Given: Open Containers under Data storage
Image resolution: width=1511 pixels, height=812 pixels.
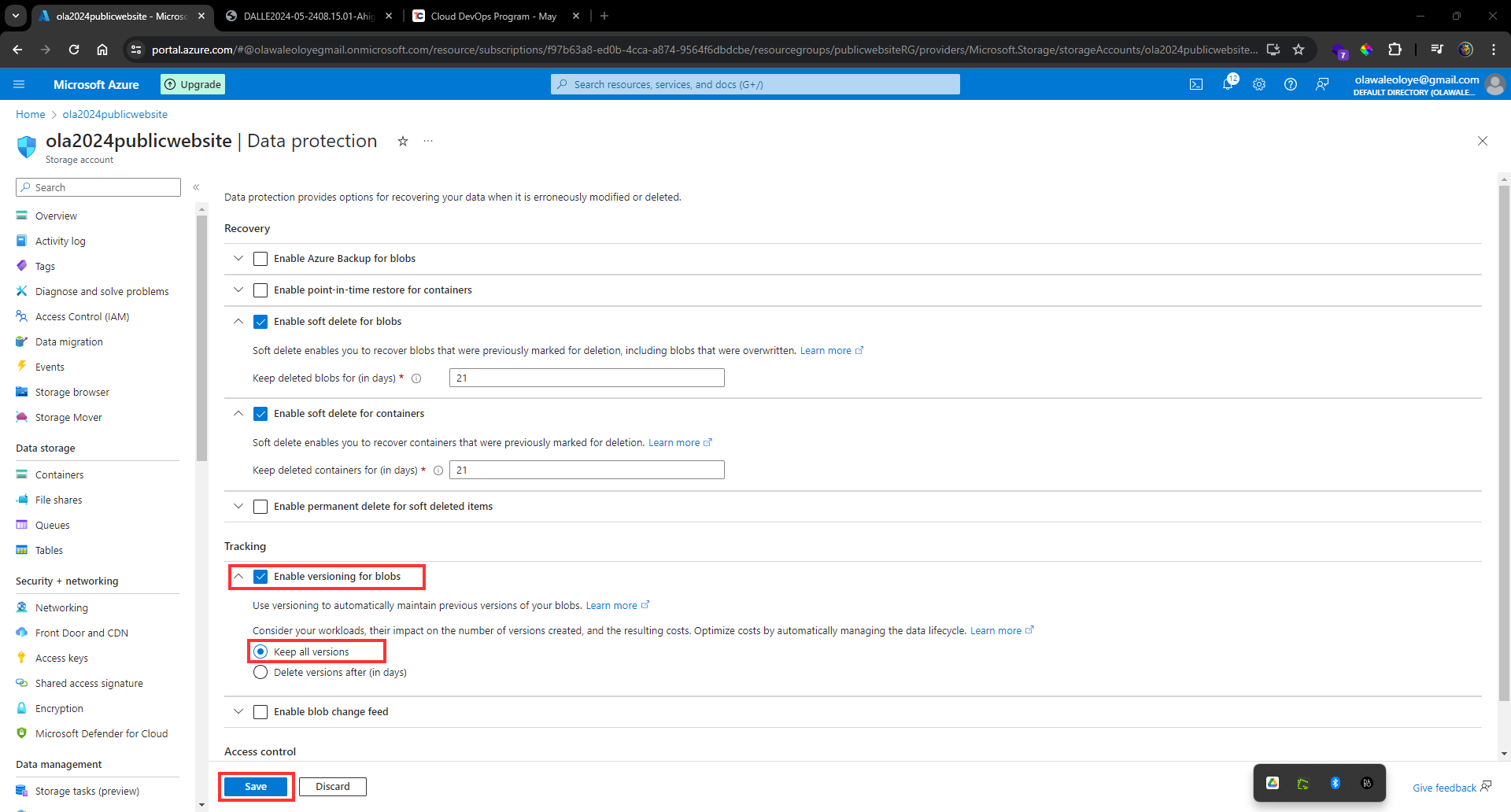Looking at the screenshot, I should 59,474.
